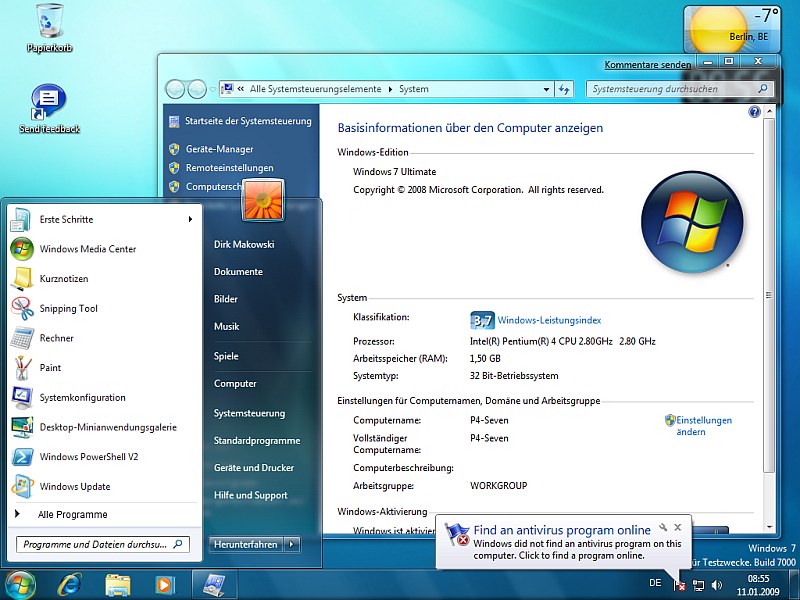The height and width of the screenshot is (600, 800).
Task: Click Alle Systemsteuerungselemente in breadcrumb
Action: (315, 89)
